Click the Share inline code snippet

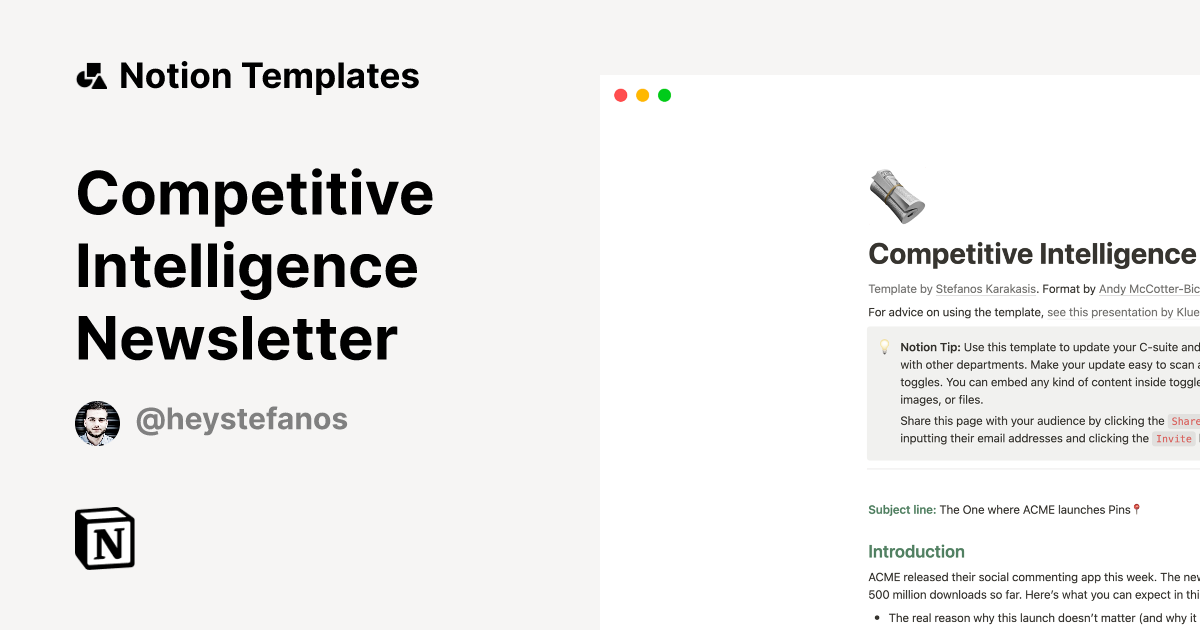1184,421
